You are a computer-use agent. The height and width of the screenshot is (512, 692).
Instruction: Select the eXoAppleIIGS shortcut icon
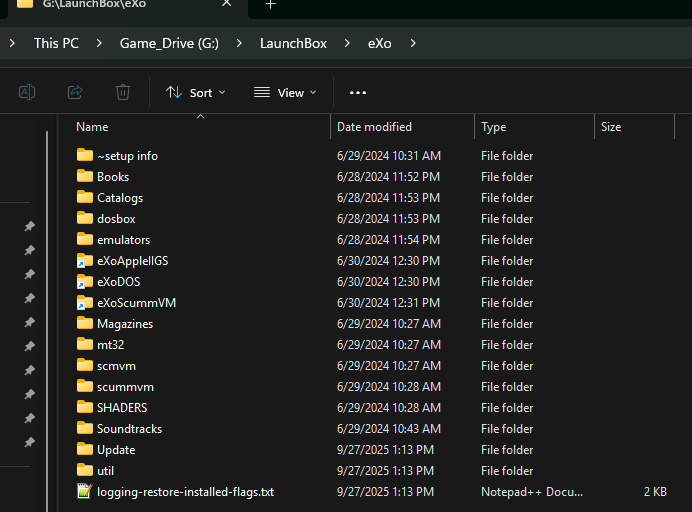coord(84,261)
